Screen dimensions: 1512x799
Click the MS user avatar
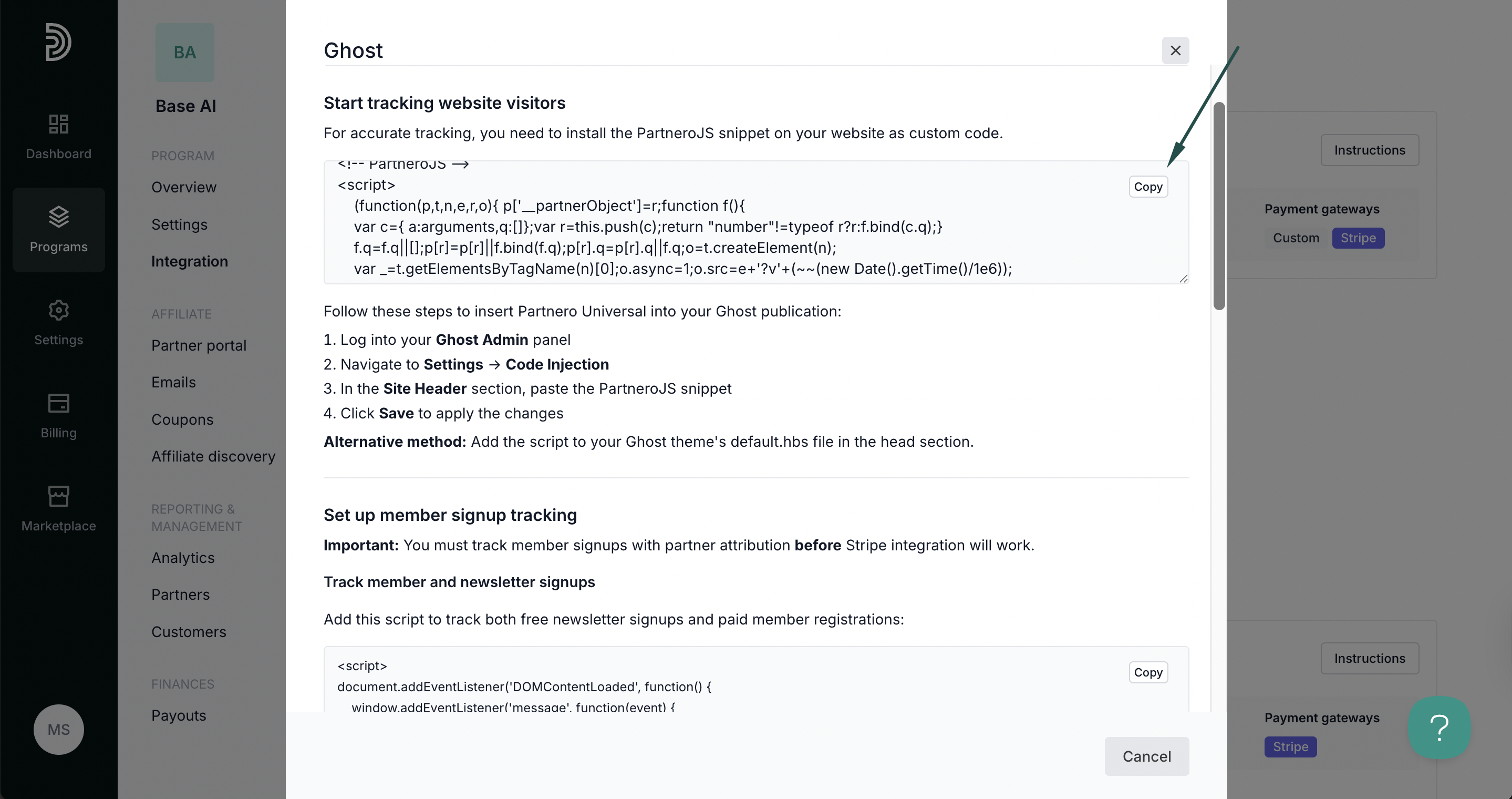coord(59,729)
